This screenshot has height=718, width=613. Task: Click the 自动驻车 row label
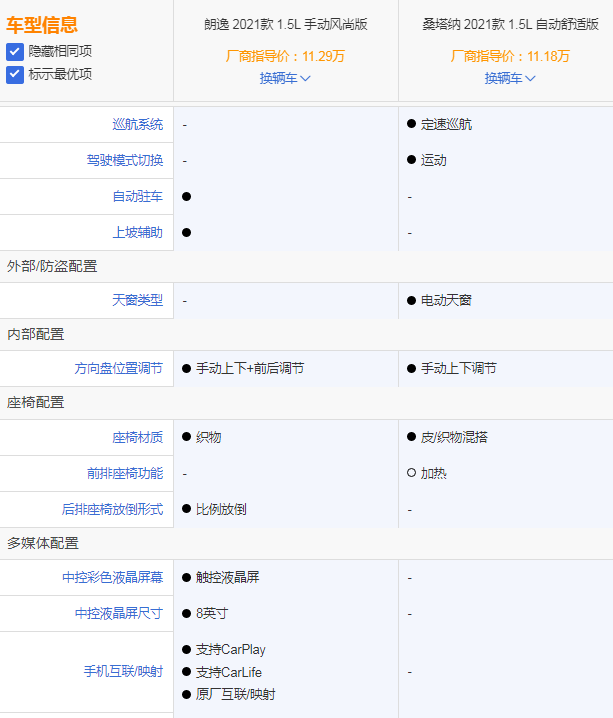137,196
